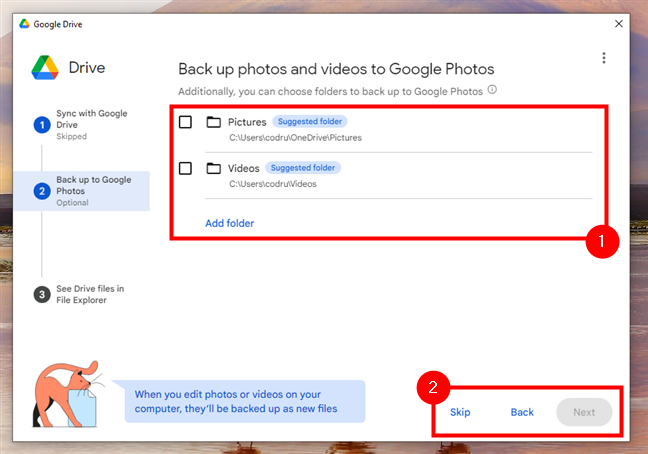Skip the Google Photos backup step
The width and height of the screenshot is (648, 454).
click(460, 412)
